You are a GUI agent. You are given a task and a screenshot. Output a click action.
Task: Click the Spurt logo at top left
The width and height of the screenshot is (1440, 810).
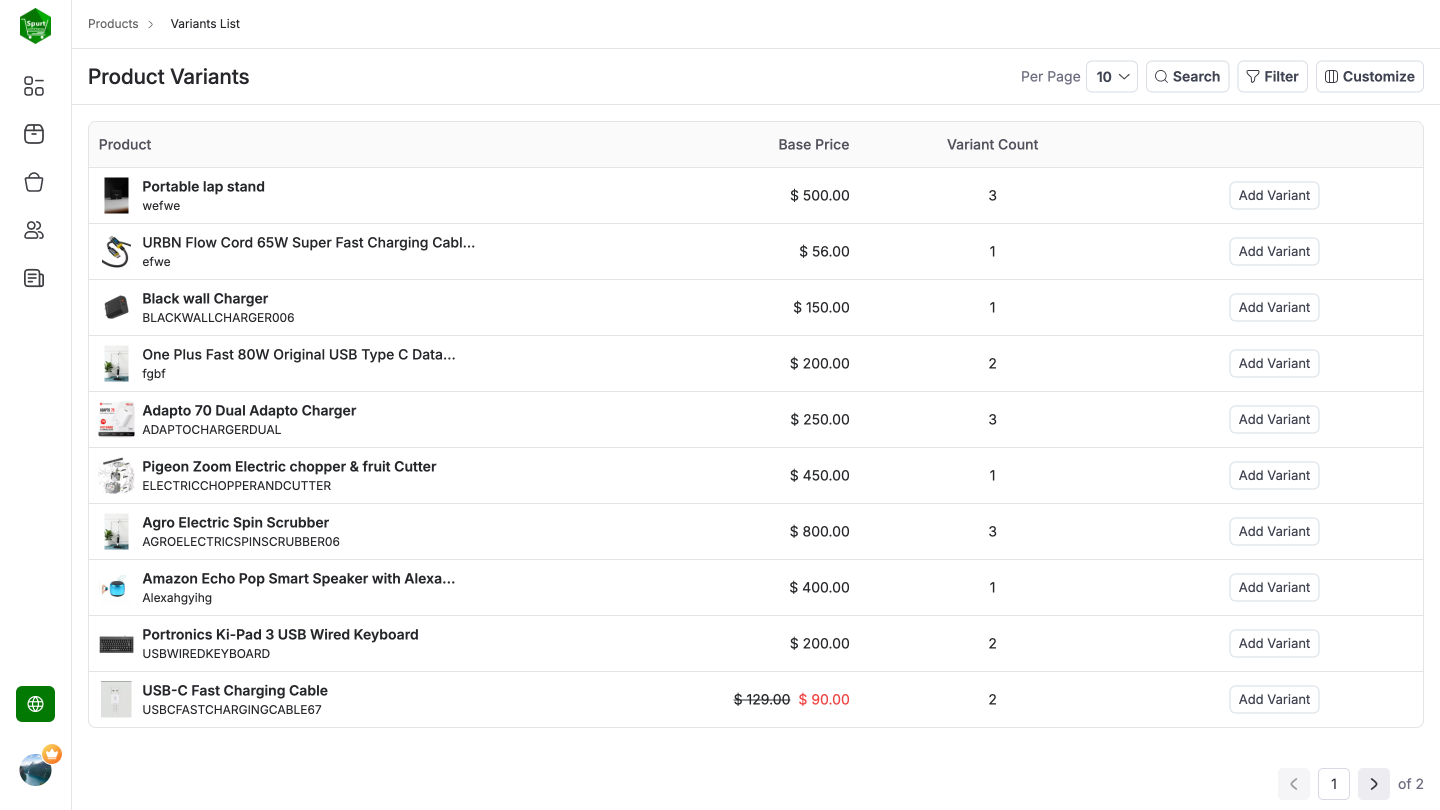(35, 25)
